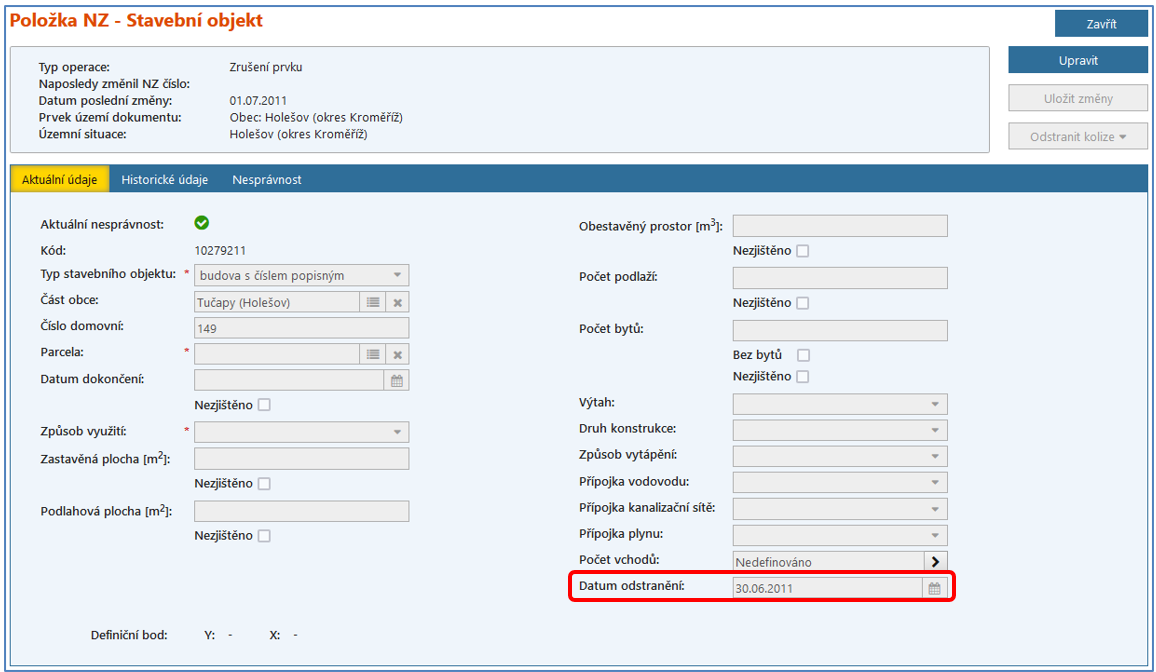Toggle Nezjištěno checkbox under Datum dokončení
This screenshot has height=672, width=1156.
(264, 405)
